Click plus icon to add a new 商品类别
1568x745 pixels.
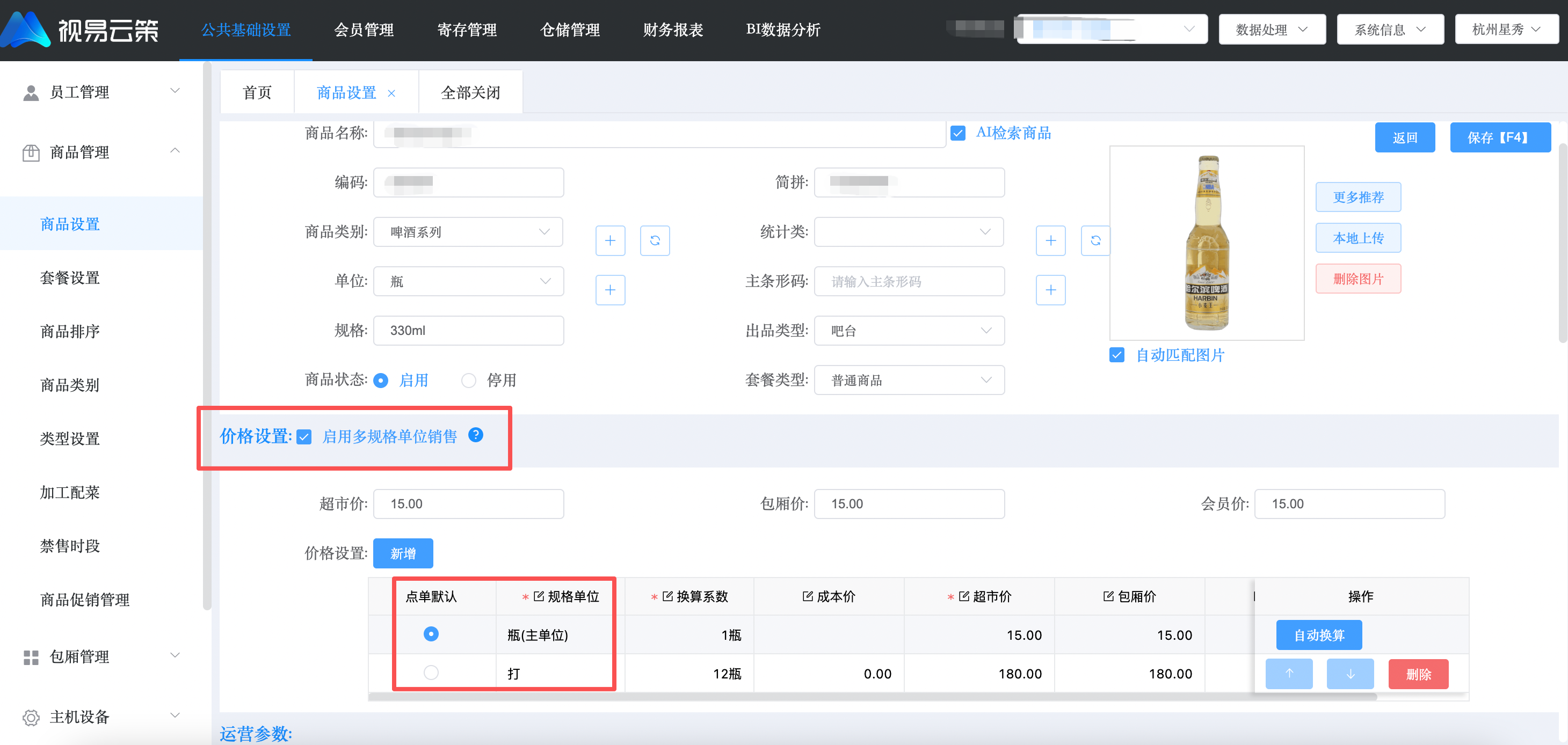click(610, 240)
